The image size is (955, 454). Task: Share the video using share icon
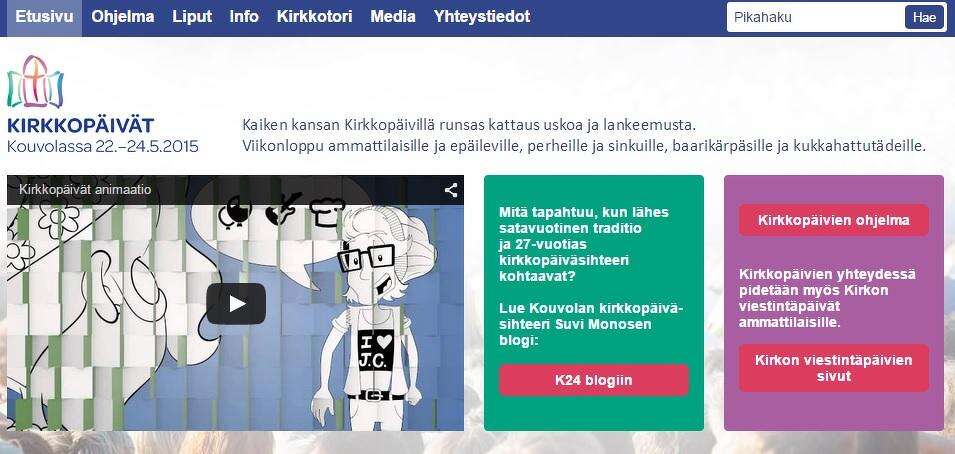pyautogui.click(x=451, y=190)
